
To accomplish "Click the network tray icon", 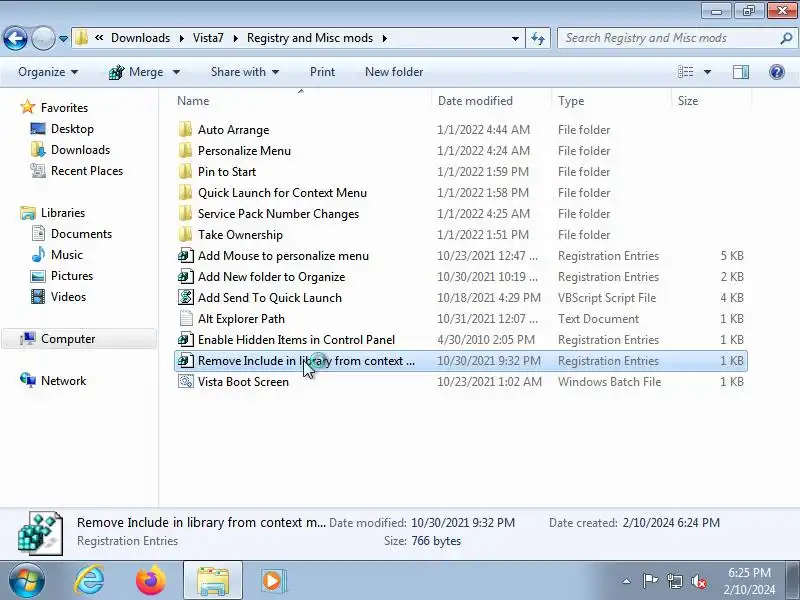I will tap(674, 581).
